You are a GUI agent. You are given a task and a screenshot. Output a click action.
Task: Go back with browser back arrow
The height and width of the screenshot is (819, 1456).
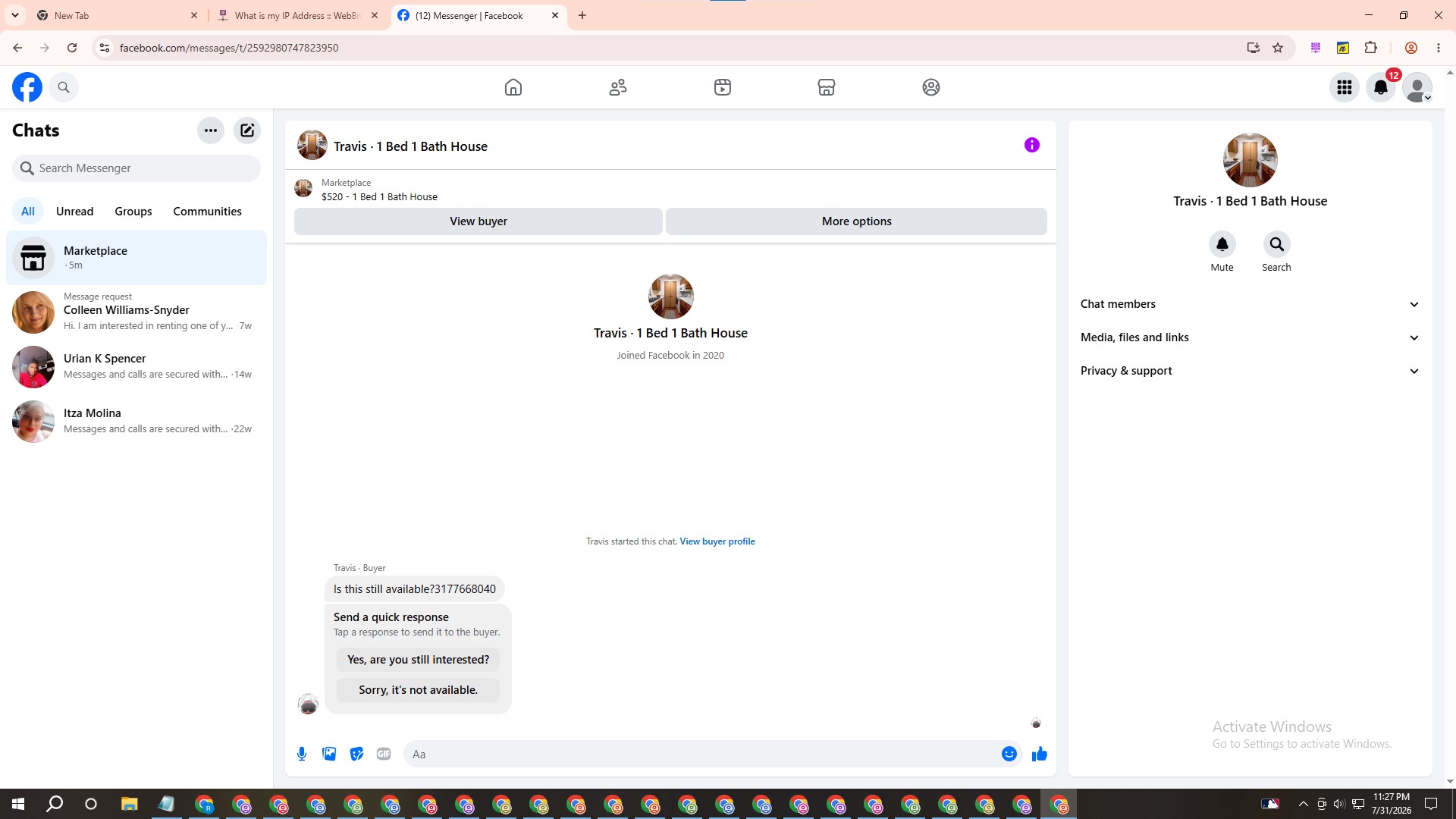coord(17,48)
